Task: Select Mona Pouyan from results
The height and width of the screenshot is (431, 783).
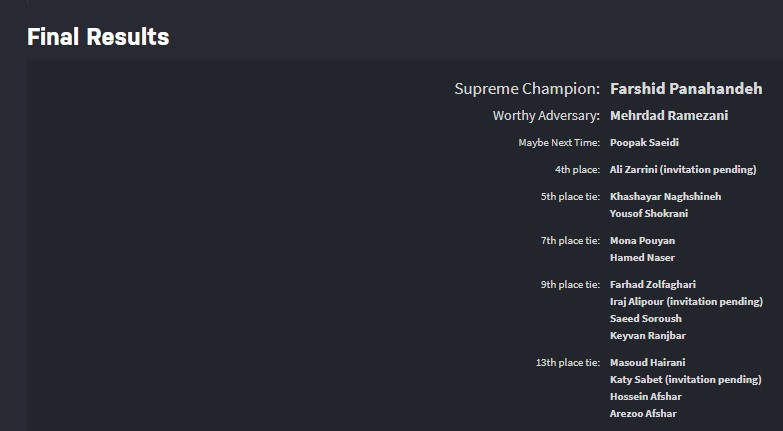Action: [642, 241]
